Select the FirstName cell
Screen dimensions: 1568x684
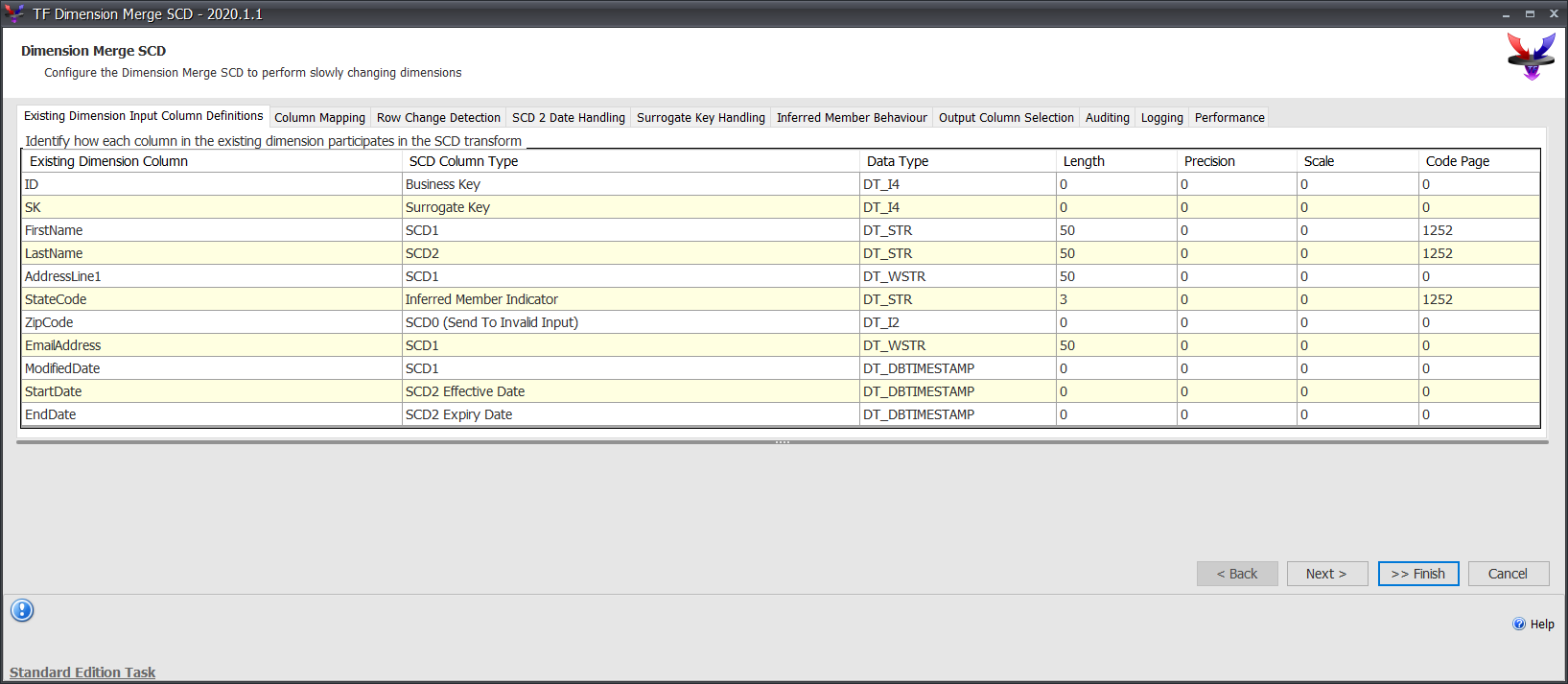(x=212, y=230)
